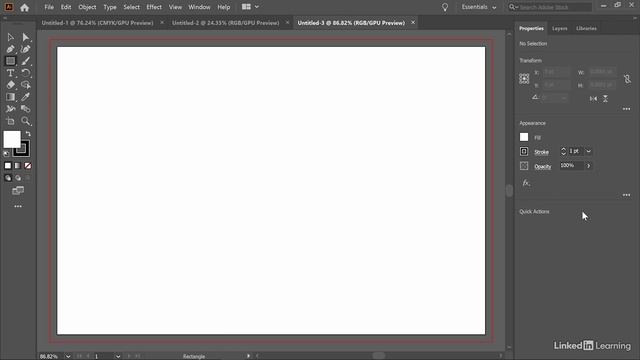Select the Paintbrush tool
The width and height of the screenshot is (640, 360).
(x=25, y=61)
